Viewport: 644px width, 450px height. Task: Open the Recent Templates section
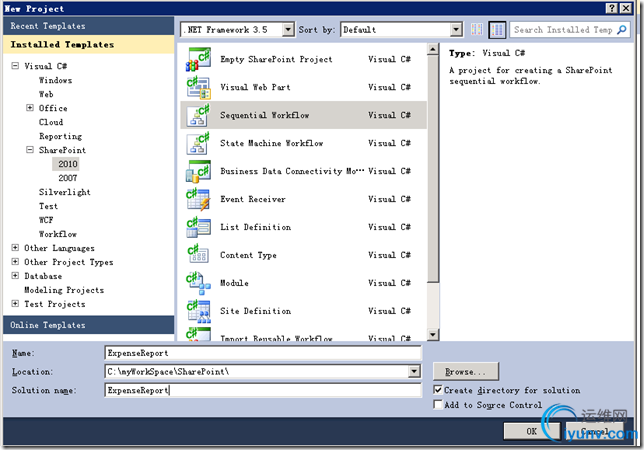(x=88, y=26)
